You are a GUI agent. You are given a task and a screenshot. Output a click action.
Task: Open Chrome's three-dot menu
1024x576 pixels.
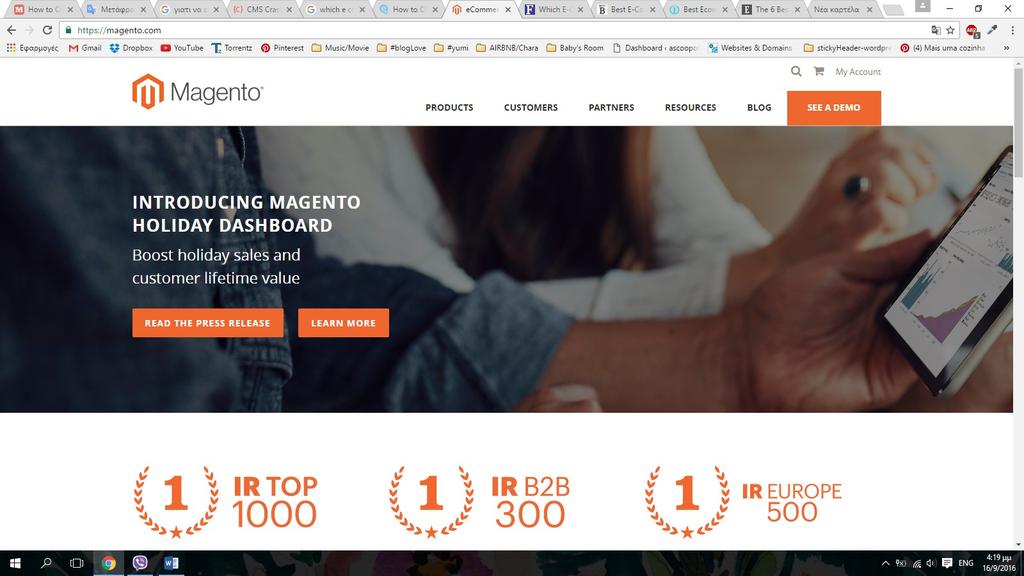(x=1013, y=30)
